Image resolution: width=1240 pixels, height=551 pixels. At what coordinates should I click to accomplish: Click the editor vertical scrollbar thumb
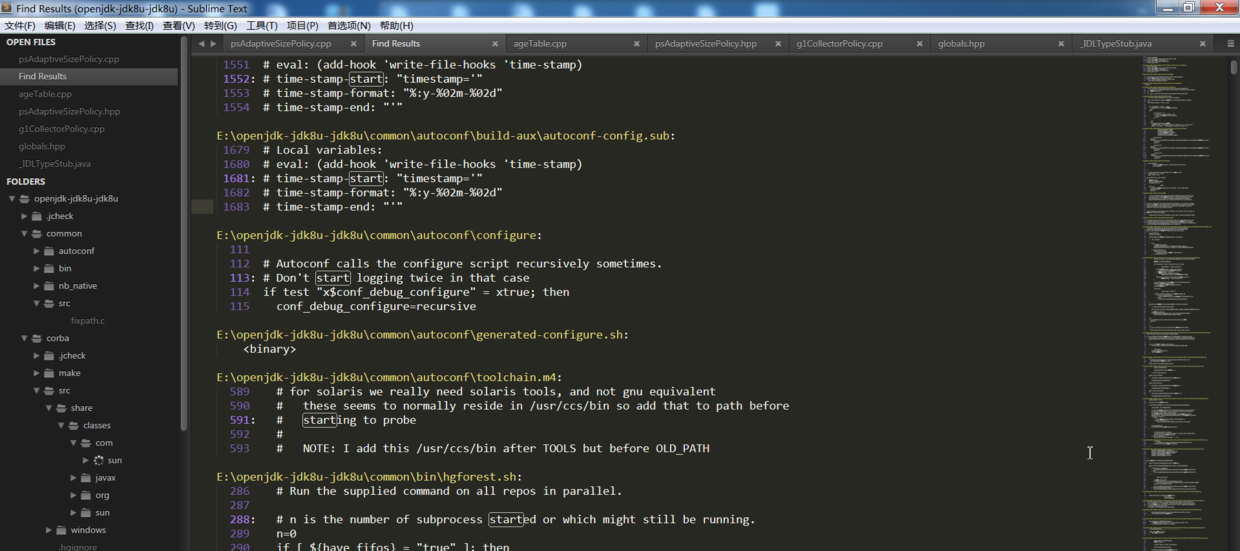[x=1234, y=67]
